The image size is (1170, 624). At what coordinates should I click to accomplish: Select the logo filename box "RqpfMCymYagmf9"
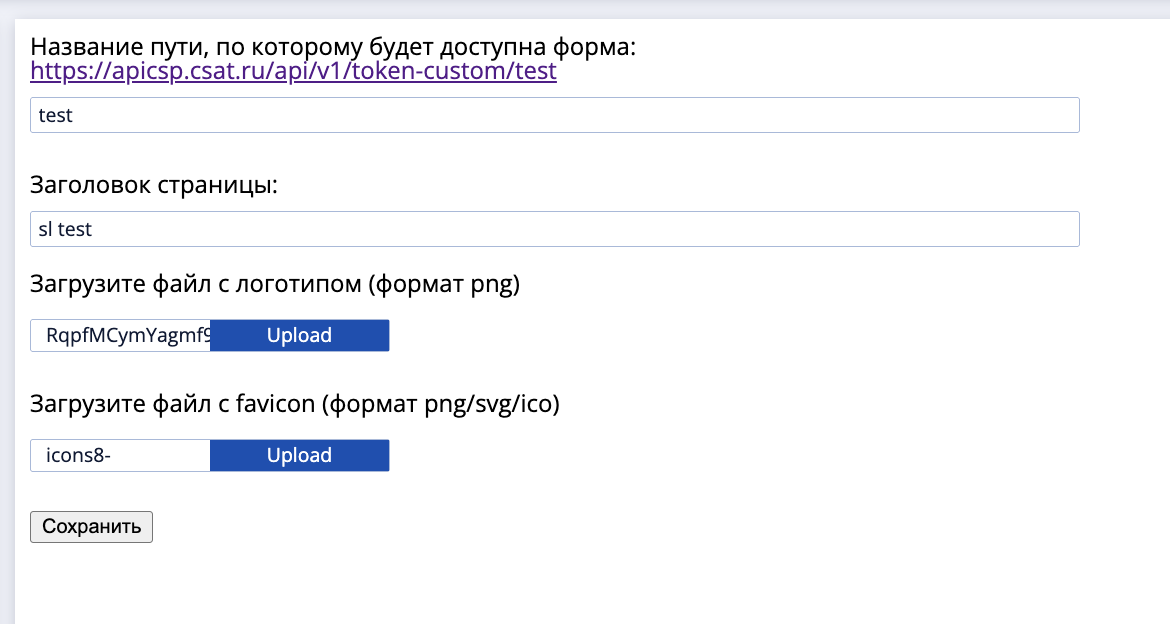pos(121,336)
